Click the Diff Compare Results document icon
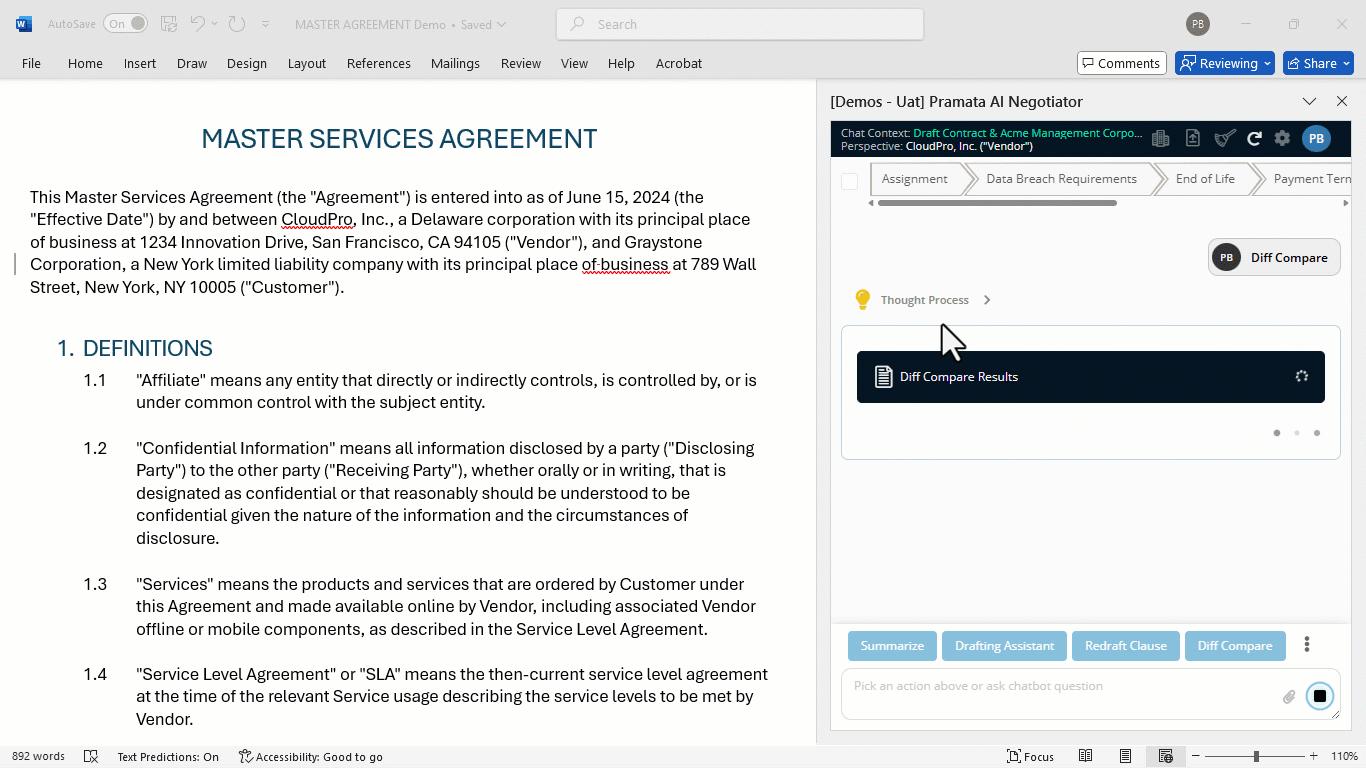Image resolution: width=1366 pixels, height=768 pixels. [883, 377]
